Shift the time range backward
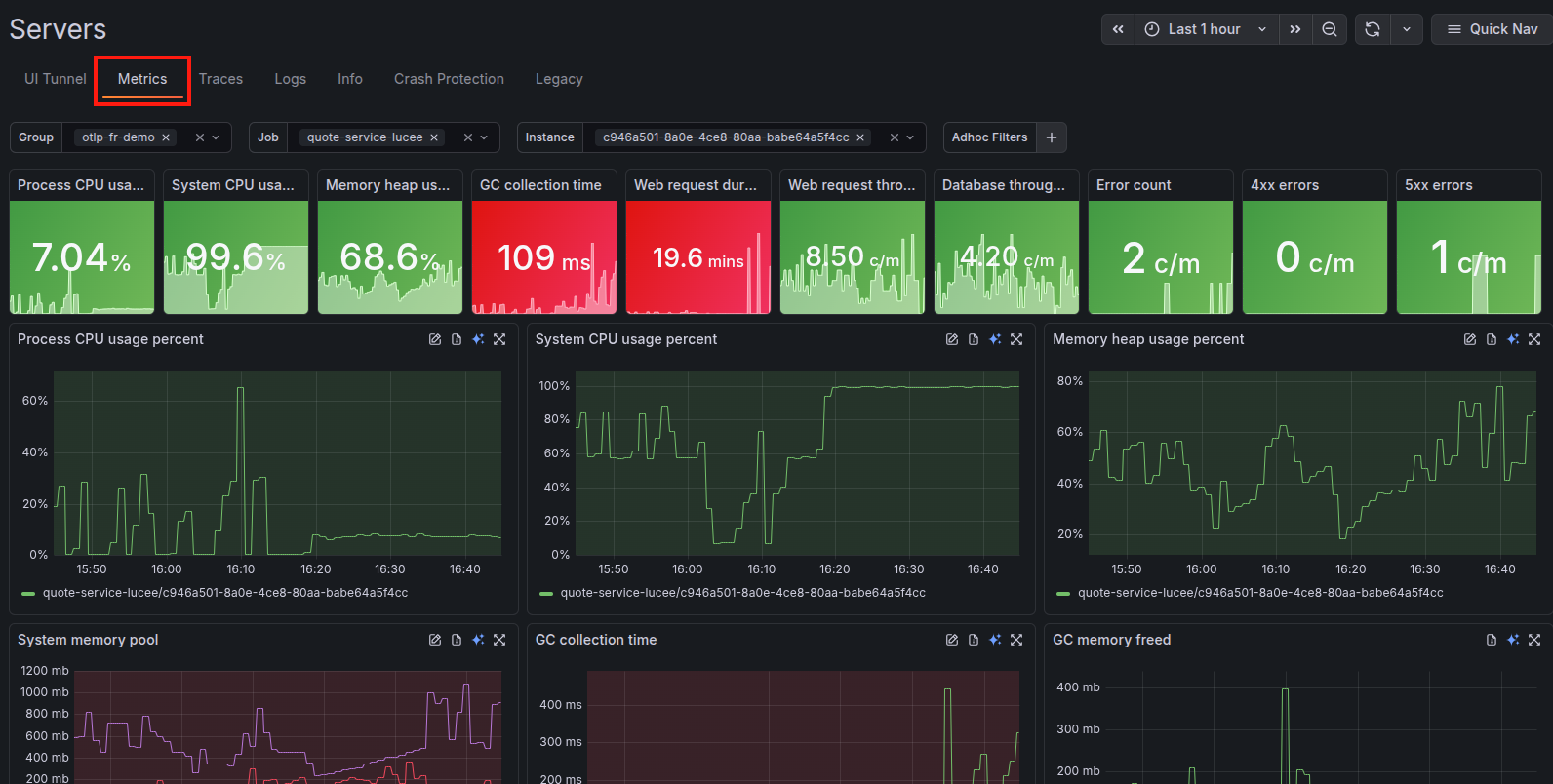 [x=1118, y=29]
